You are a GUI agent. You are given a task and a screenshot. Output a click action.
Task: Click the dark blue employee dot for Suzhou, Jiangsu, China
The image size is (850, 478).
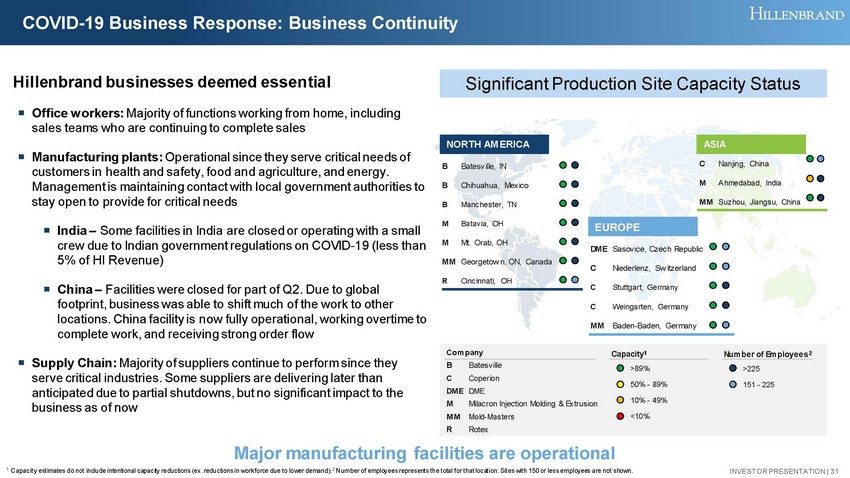(x=821, y=199)
